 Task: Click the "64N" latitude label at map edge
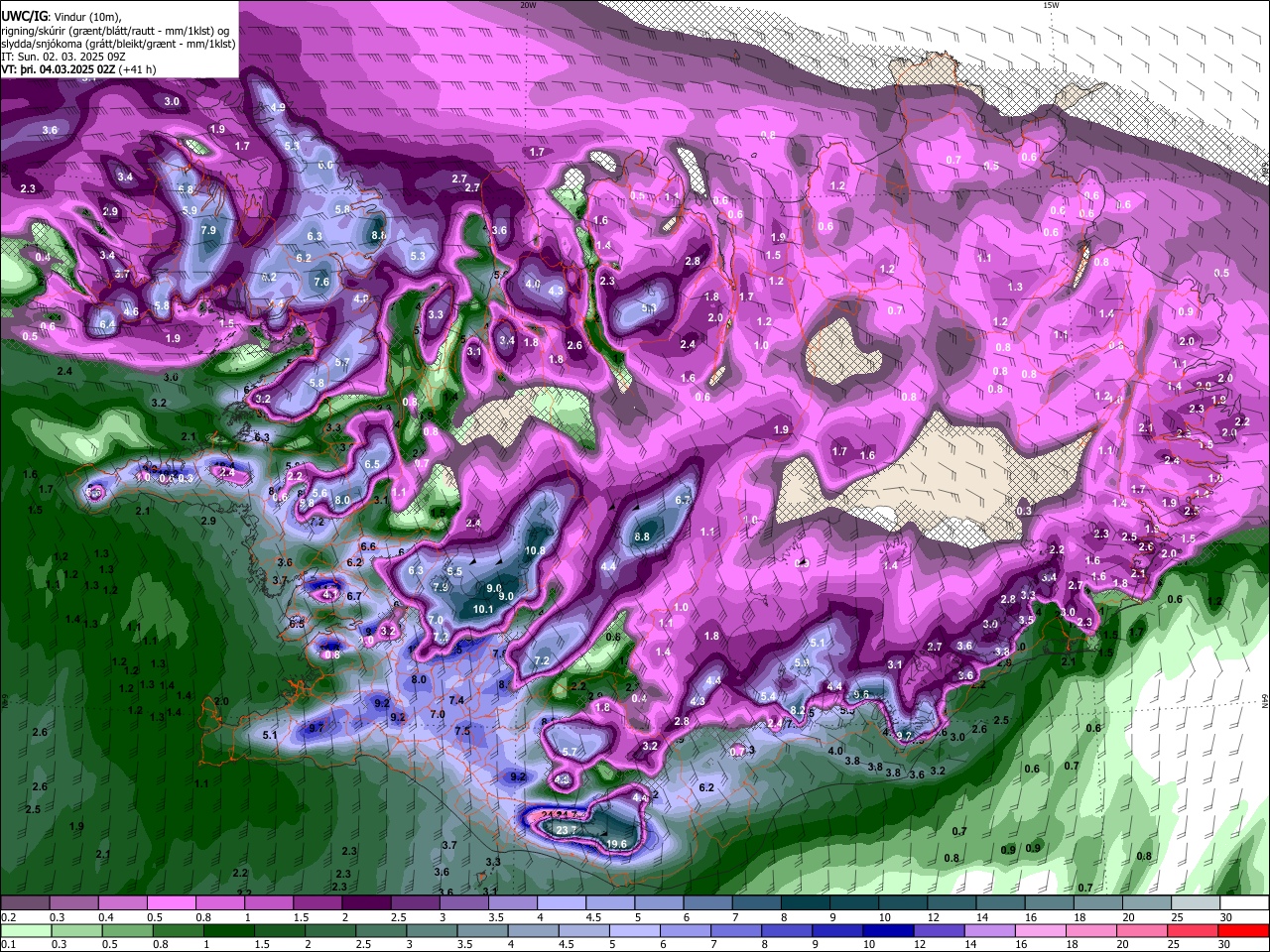tap(1265, 701)
